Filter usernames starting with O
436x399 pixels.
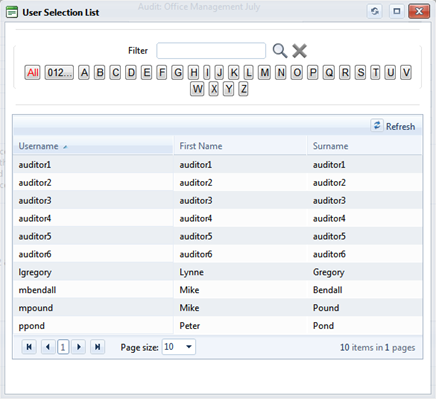(x=297, y=72)
